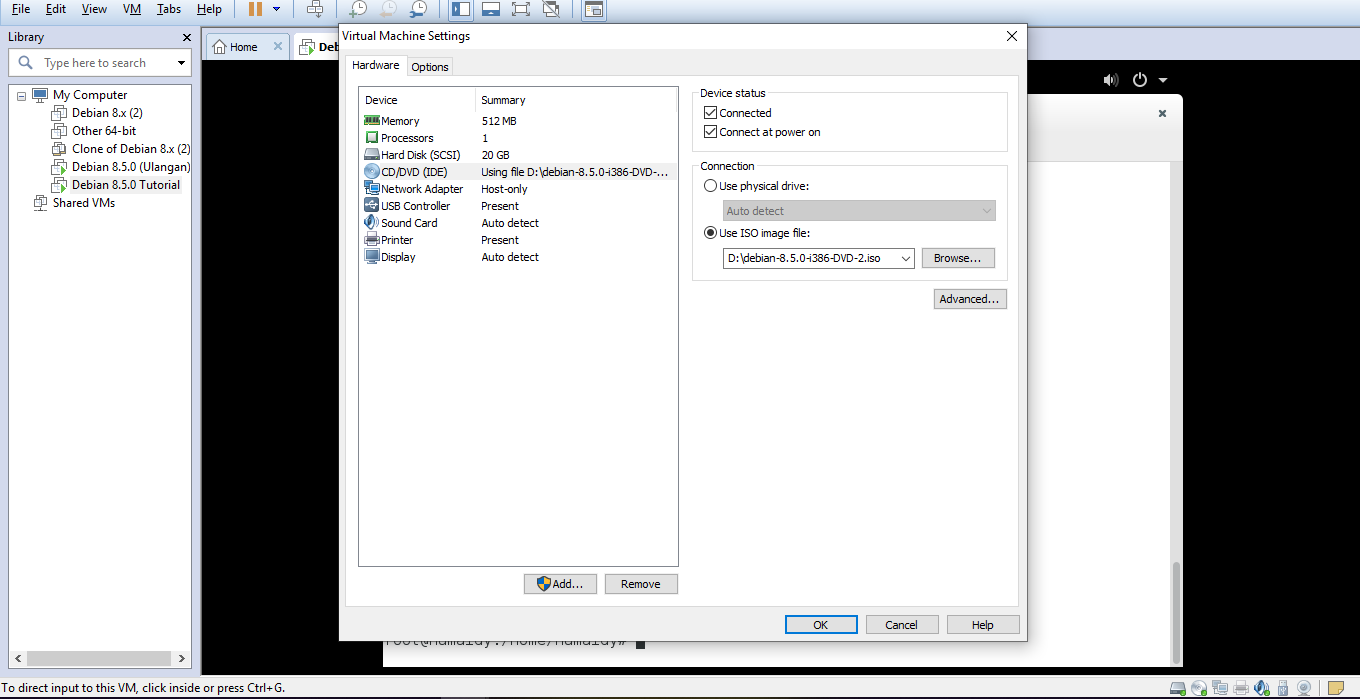The image size is (1360, 699).
Task: Select Display device row
Action: point(518,257)
